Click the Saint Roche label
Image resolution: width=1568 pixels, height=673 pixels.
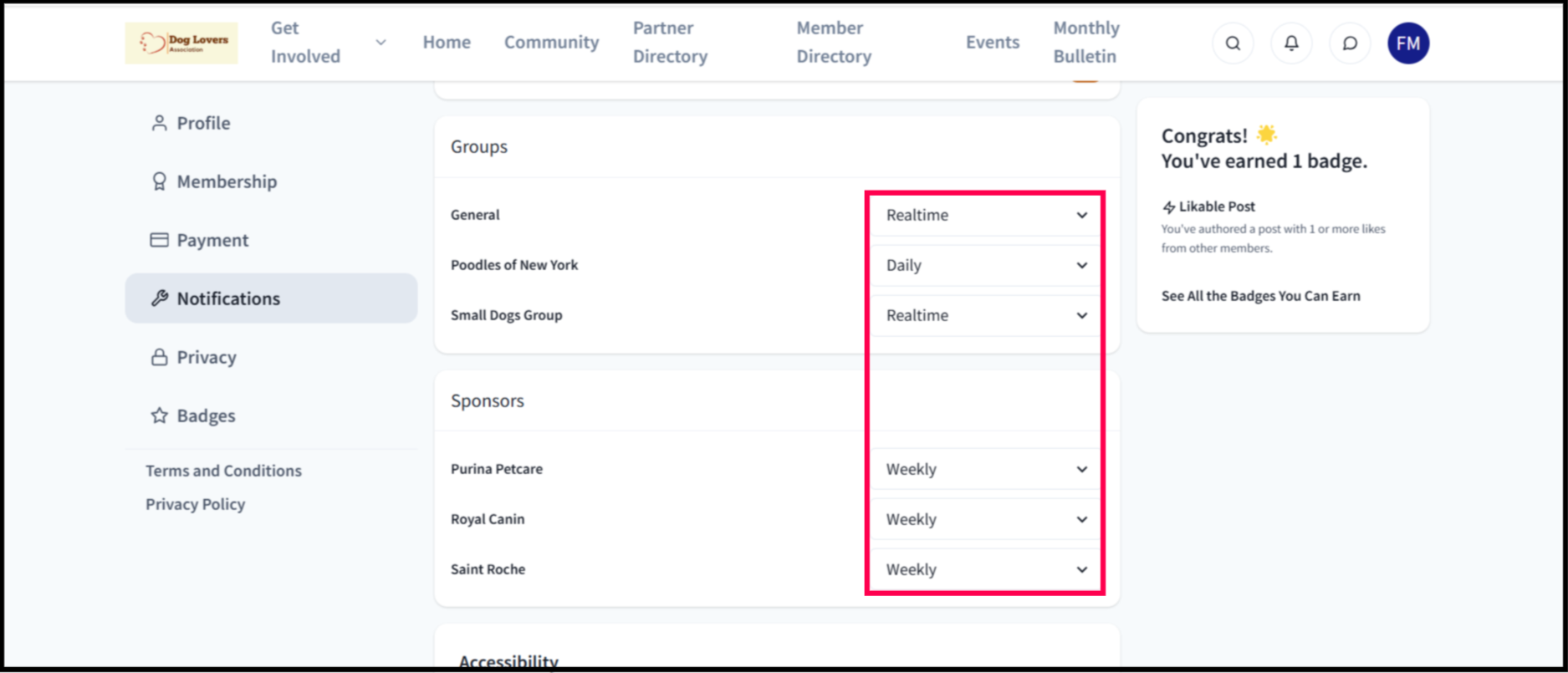pyautogui.click(x=488, y=569)
